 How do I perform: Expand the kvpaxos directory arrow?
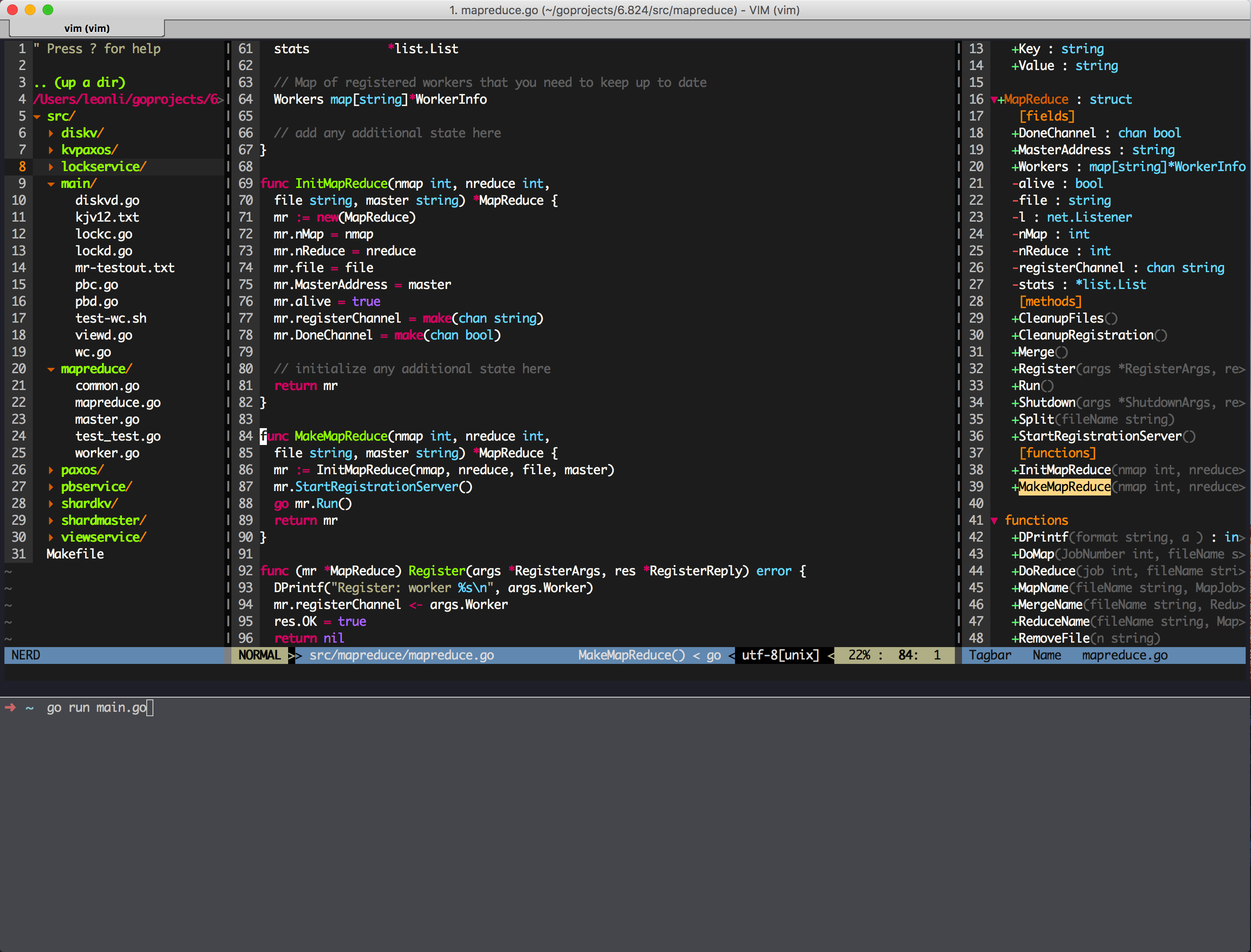pyautogui.click(x=51, y=150)
